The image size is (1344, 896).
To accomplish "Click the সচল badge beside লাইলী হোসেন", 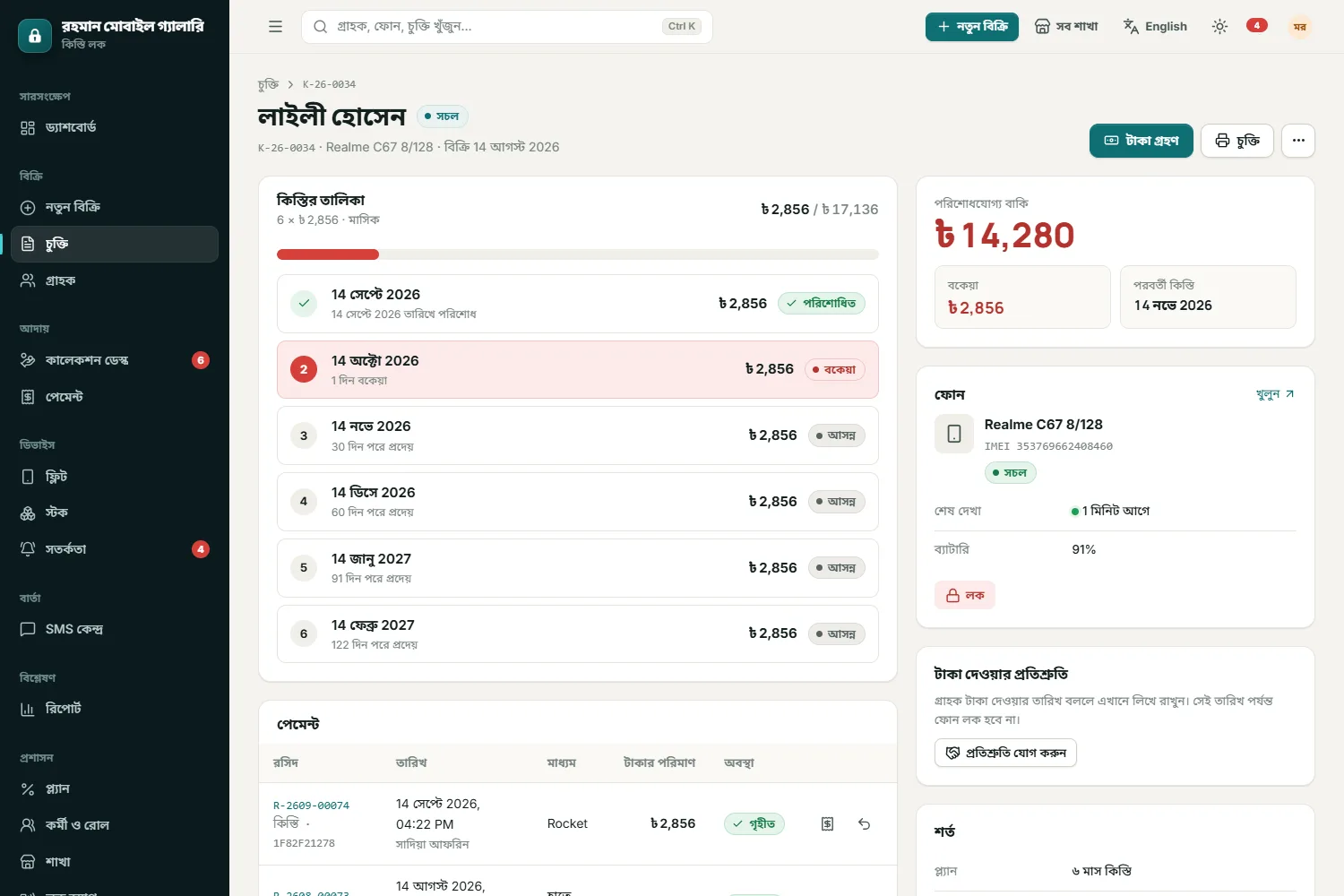I will [443, 116].
